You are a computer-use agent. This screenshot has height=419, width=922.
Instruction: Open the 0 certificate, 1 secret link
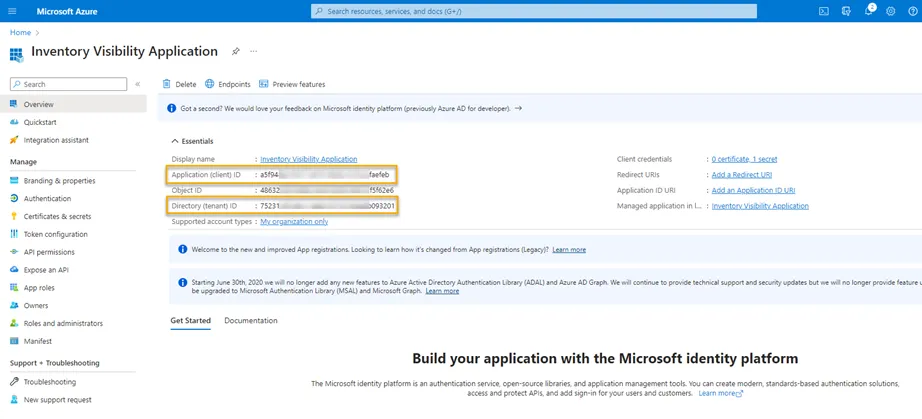(744, 159)
